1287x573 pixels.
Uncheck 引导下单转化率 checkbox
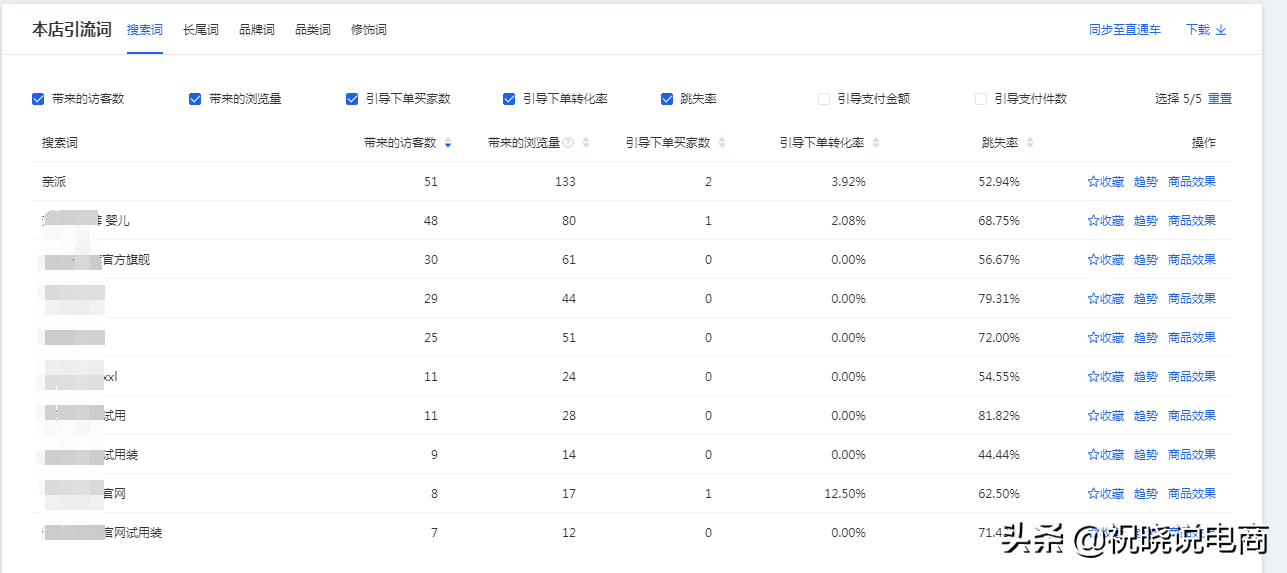point(509,99)
